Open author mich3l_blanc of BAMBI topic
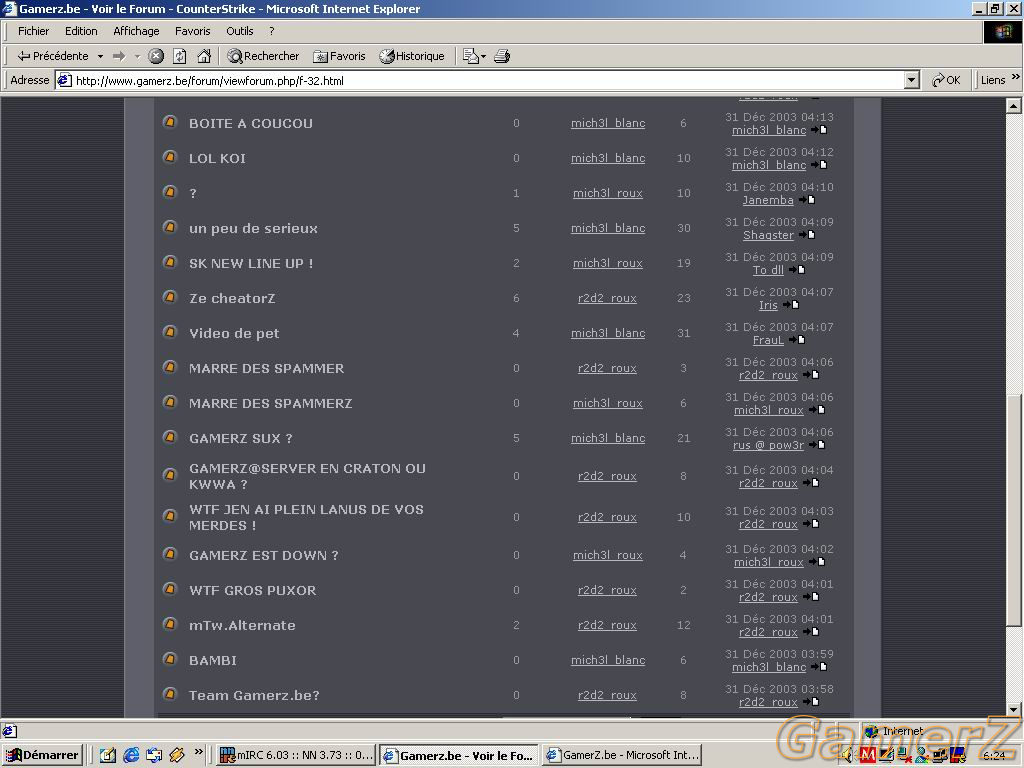 point(608,660)
